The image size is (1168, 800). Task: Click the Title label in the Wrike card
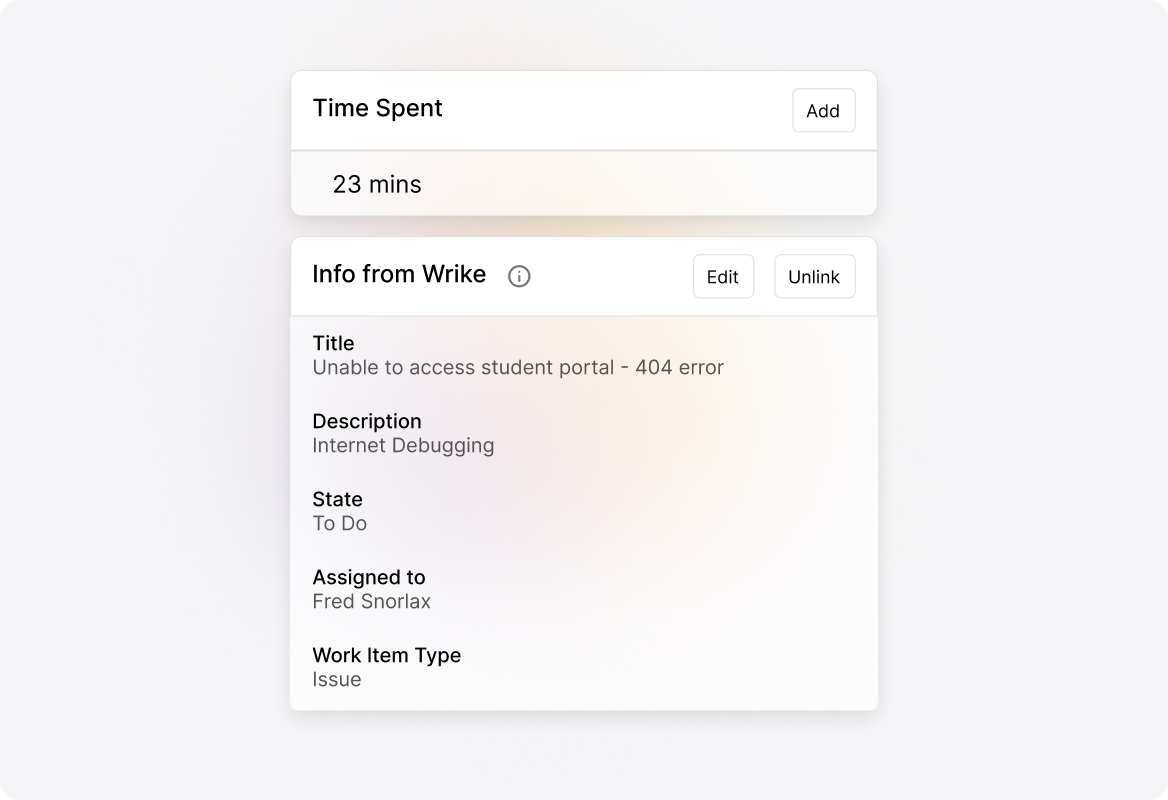coord(333,343)
